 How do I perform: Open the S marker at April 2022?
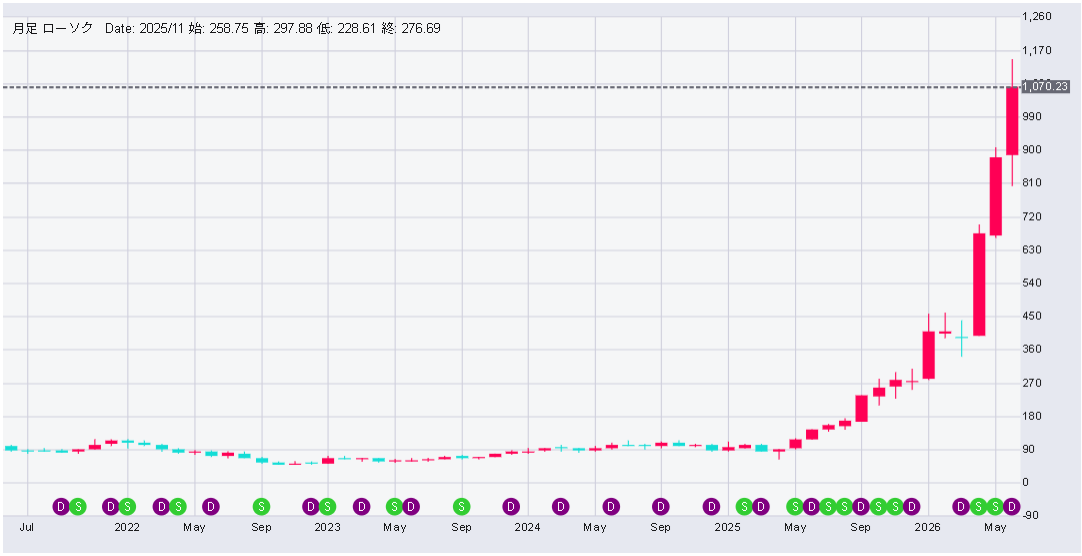[177, 507]
